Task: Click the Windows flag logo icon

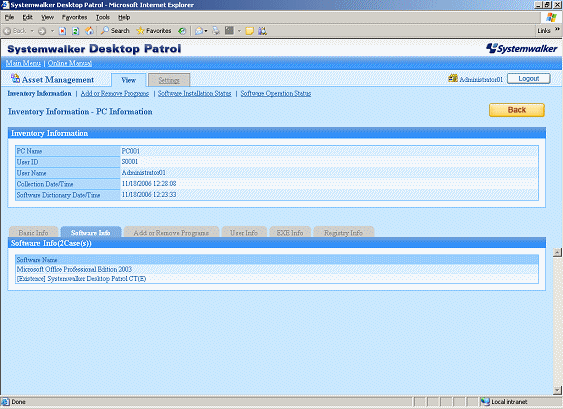Action: pyautogui.click(x=551, y=17)
